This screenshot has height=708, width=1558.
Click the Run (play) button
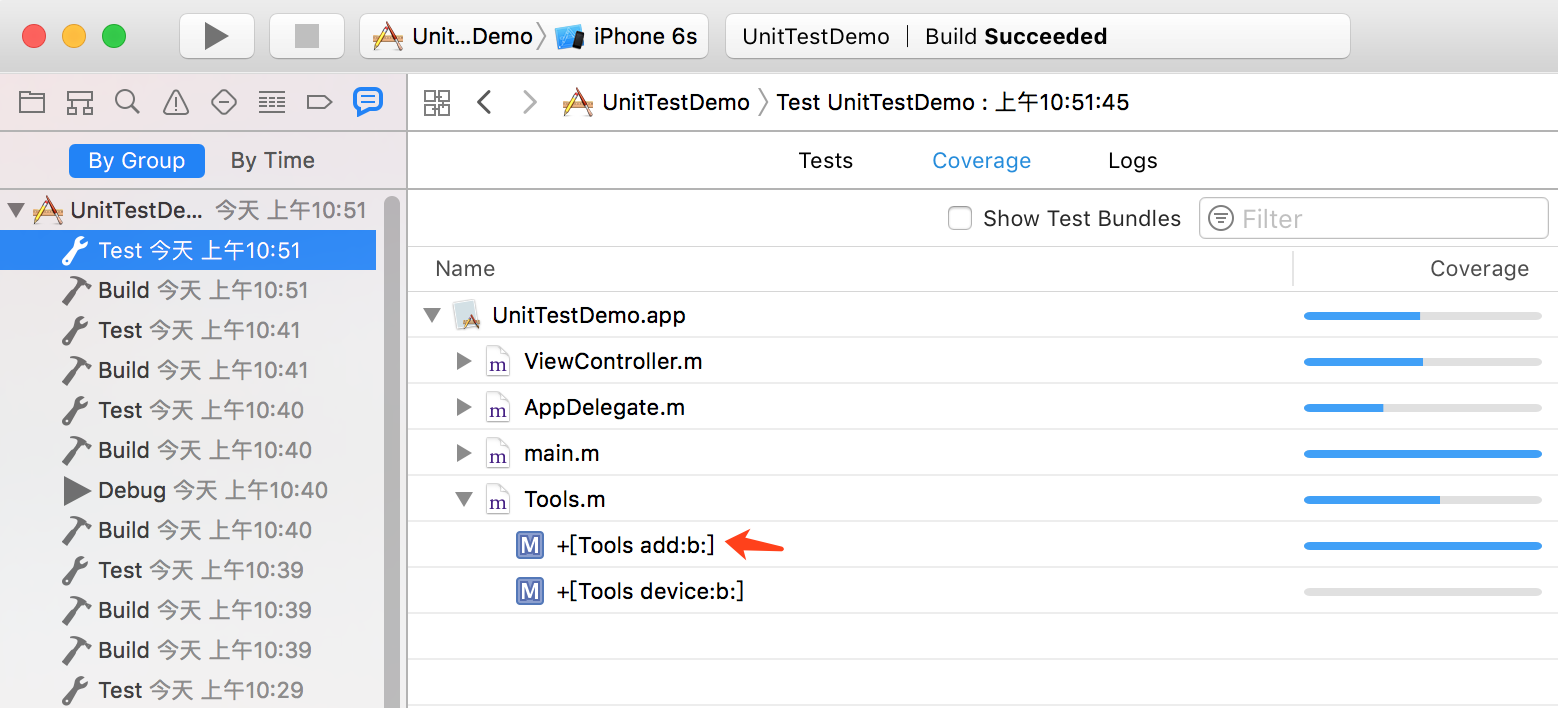tap(215, 37)
